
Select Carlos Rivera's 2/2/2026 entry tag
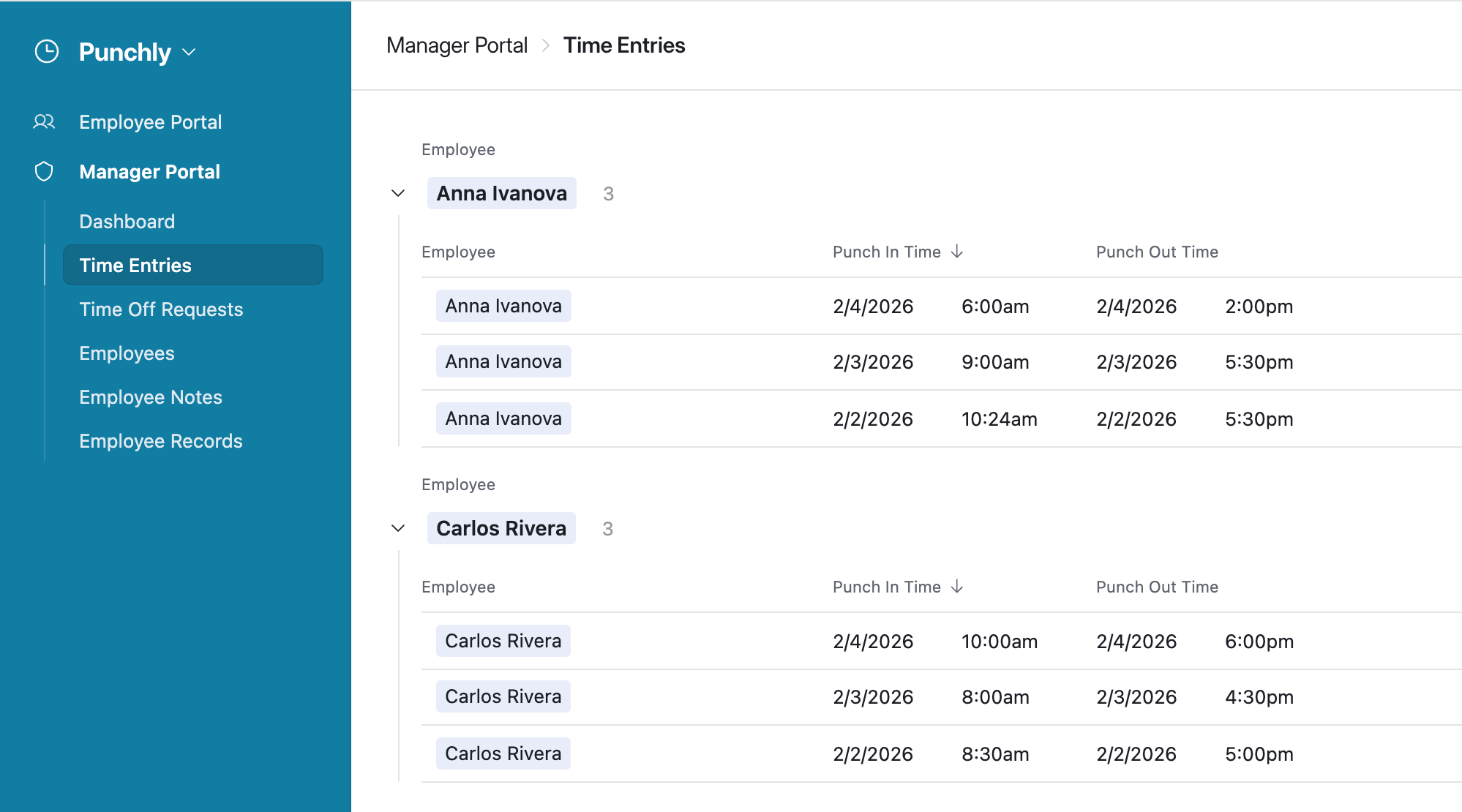pyautogui.click(x=503, y=753)
